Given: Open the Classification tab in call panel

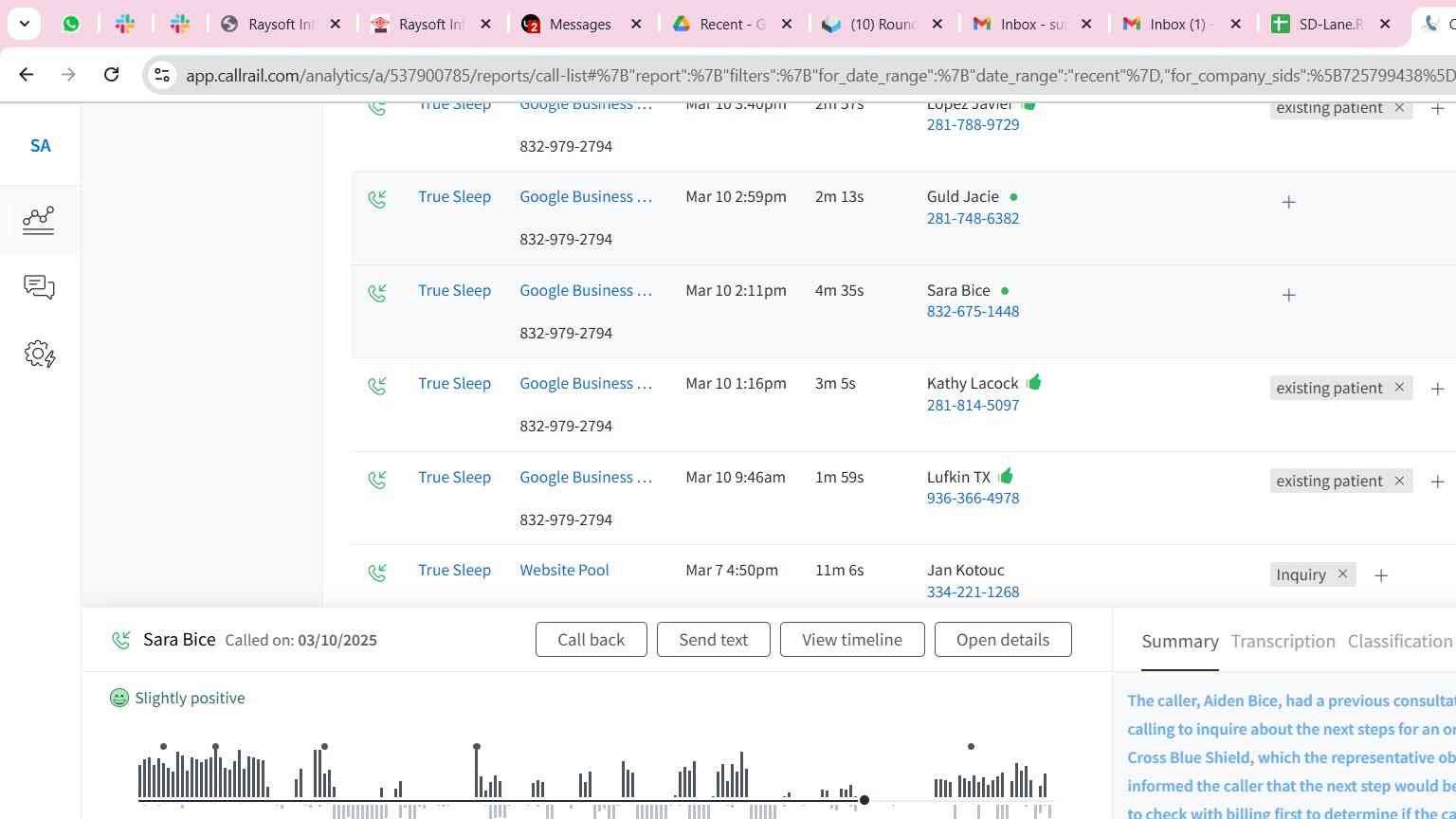Looking at the screenshot, I should [1400, 642].
